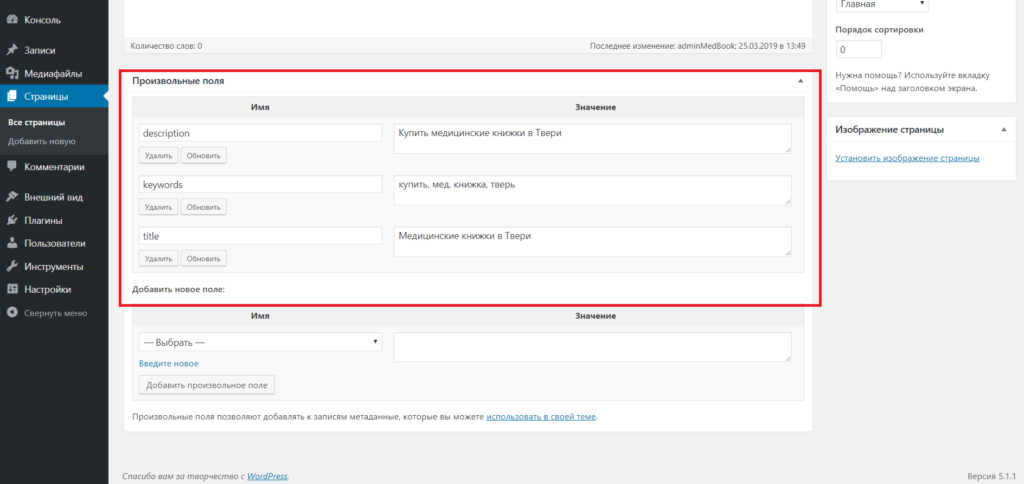Open the Плагины plug icon
Image resolution: width=1024 pixels, height=484 pixels.
[11, 220]
